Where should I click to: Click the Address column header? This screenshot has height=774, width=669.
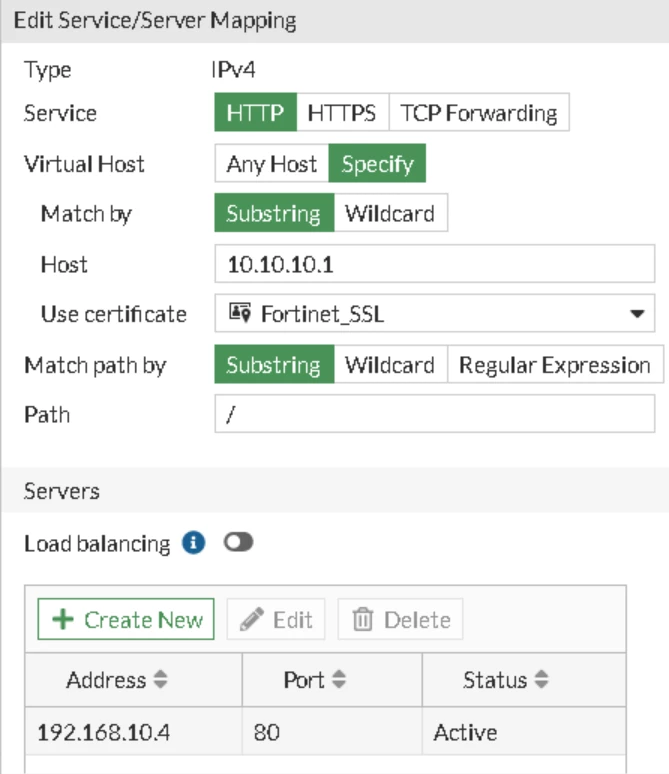click(134, 680)
